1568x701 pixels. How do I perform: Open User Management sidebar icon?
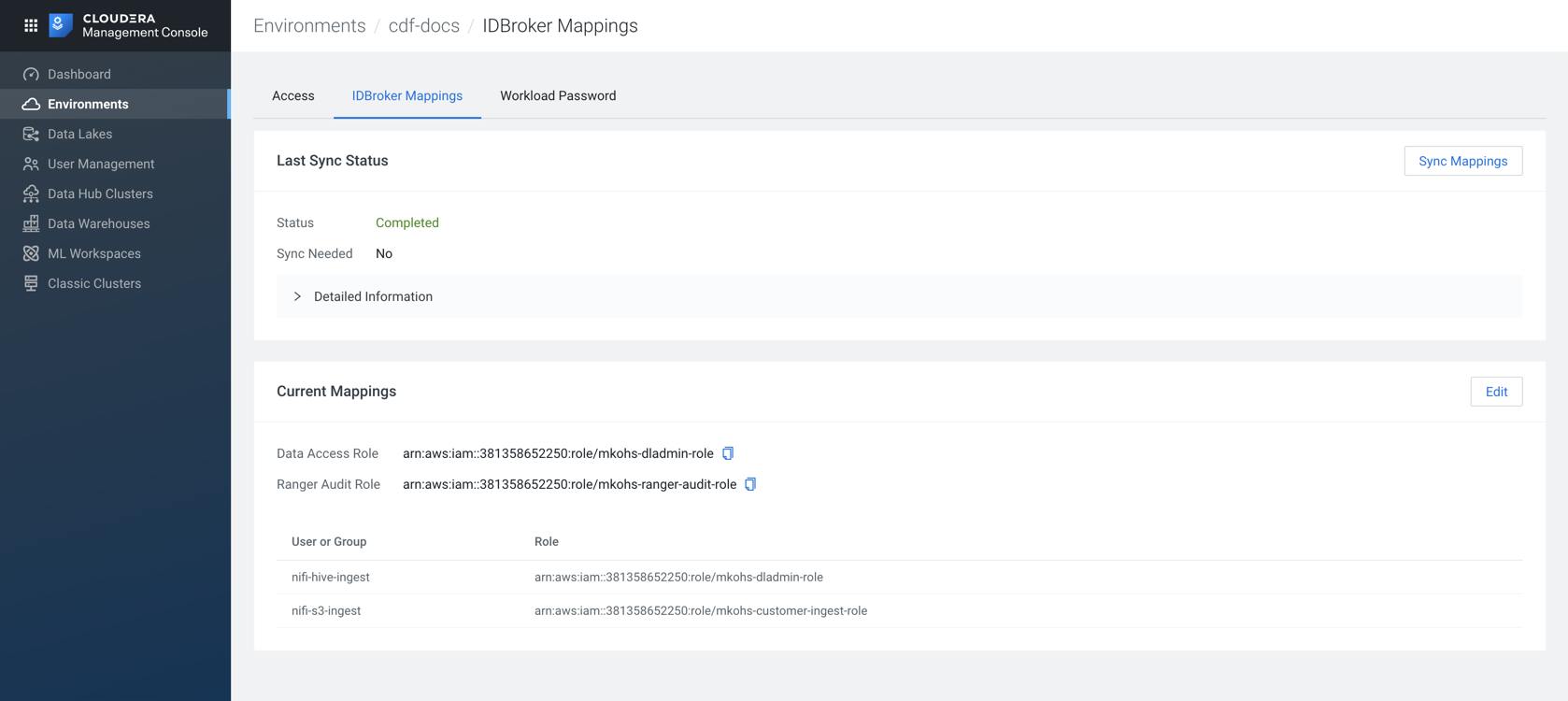(31, 164)
